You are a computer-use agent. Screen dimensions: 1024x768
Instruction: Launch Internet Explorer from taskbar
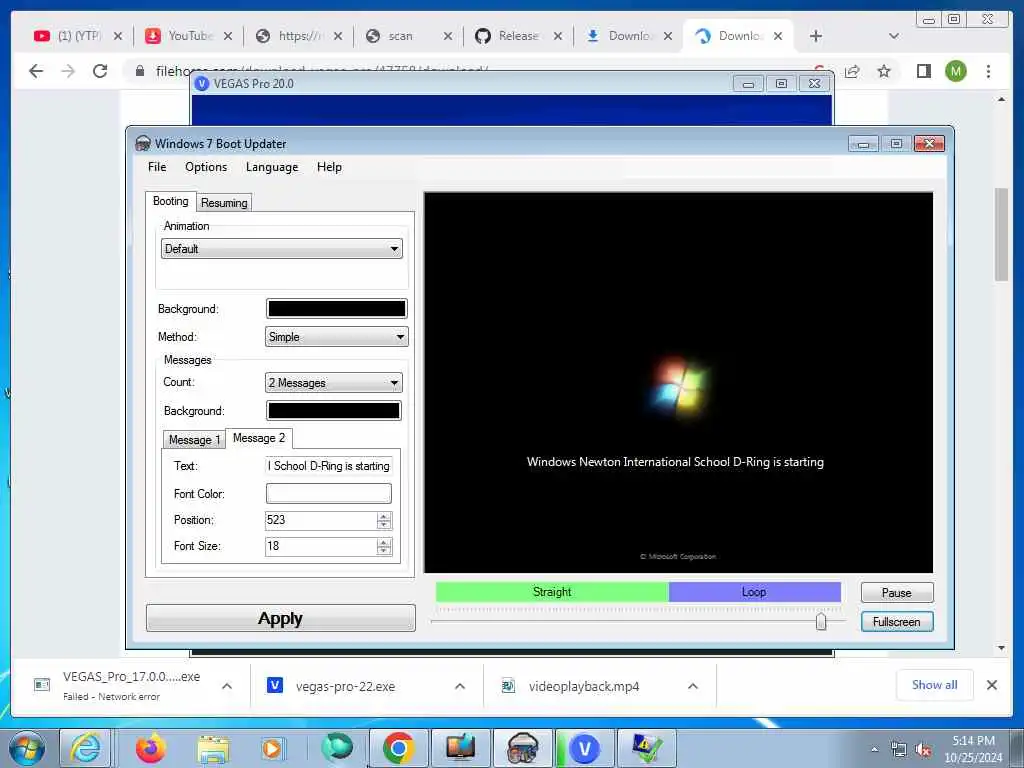coord(86,748)
